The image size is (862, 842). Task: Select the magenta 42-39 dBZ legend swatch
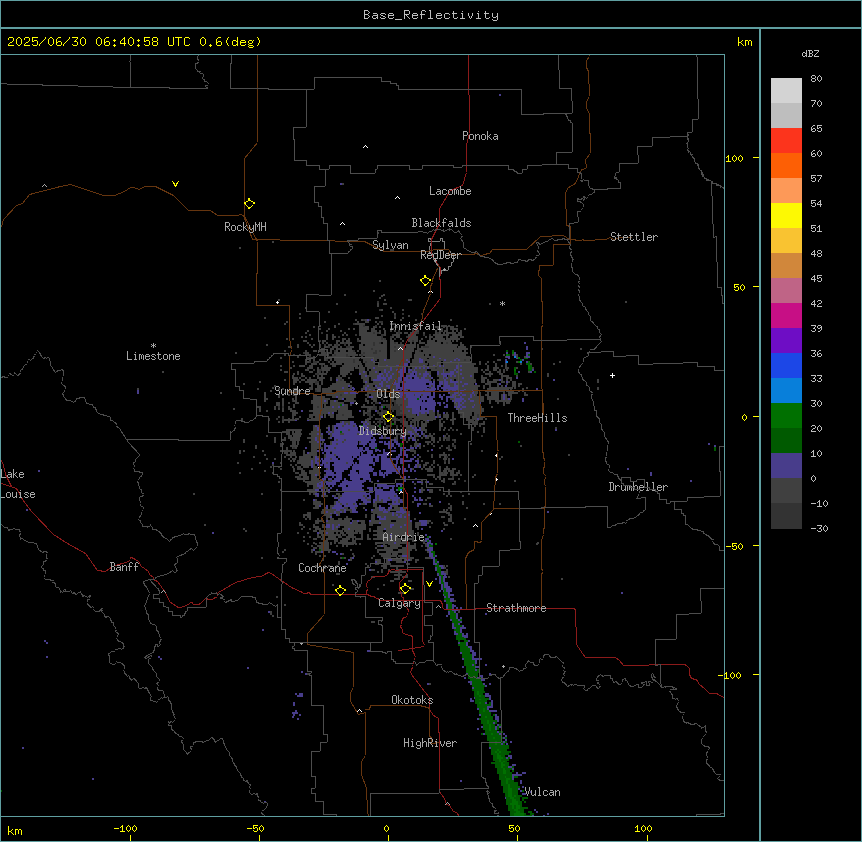[786, 315]
